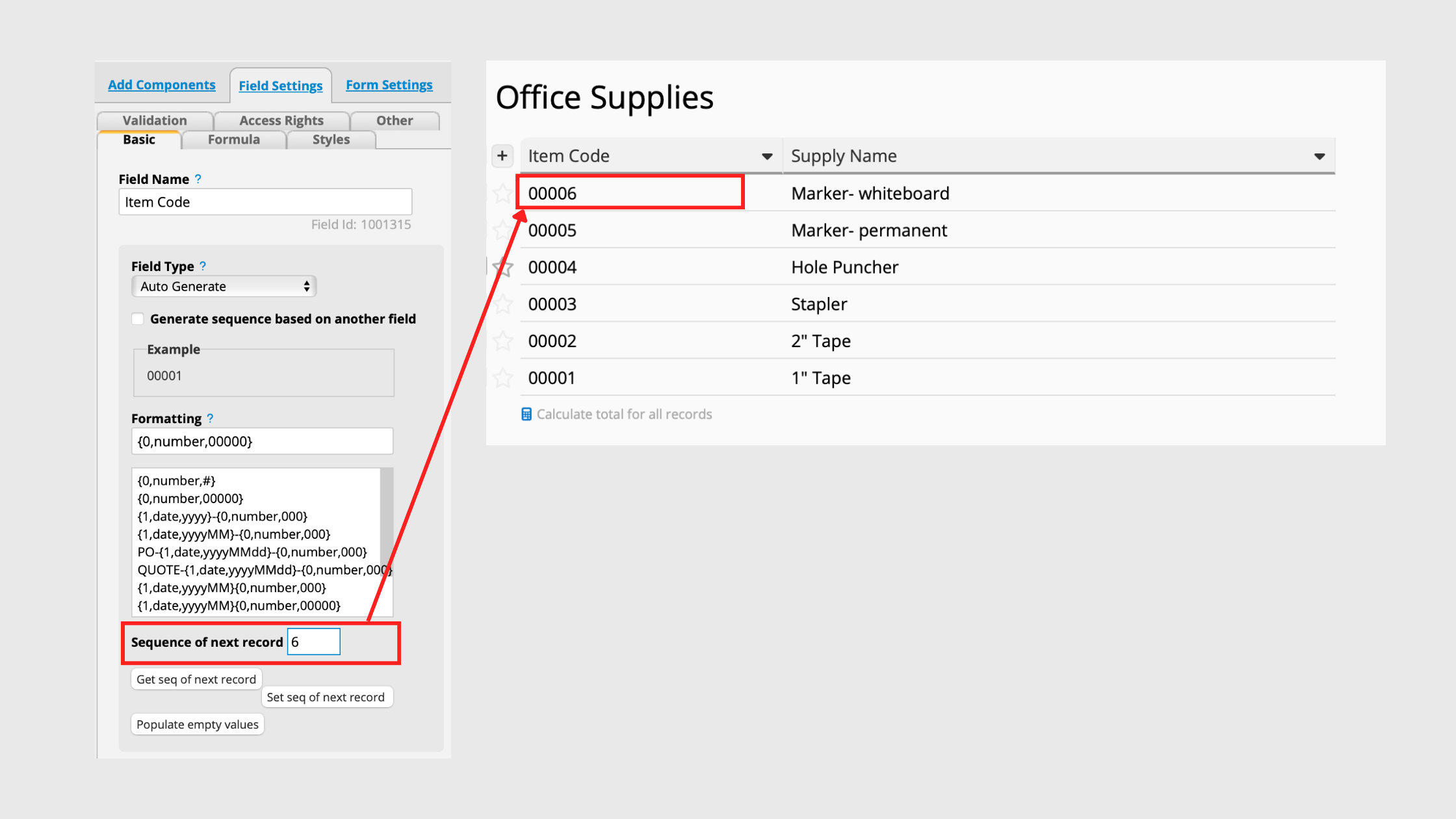1456x819 pixels.
Task: Click help icon next to Field Name
Action: click(198, 179)
